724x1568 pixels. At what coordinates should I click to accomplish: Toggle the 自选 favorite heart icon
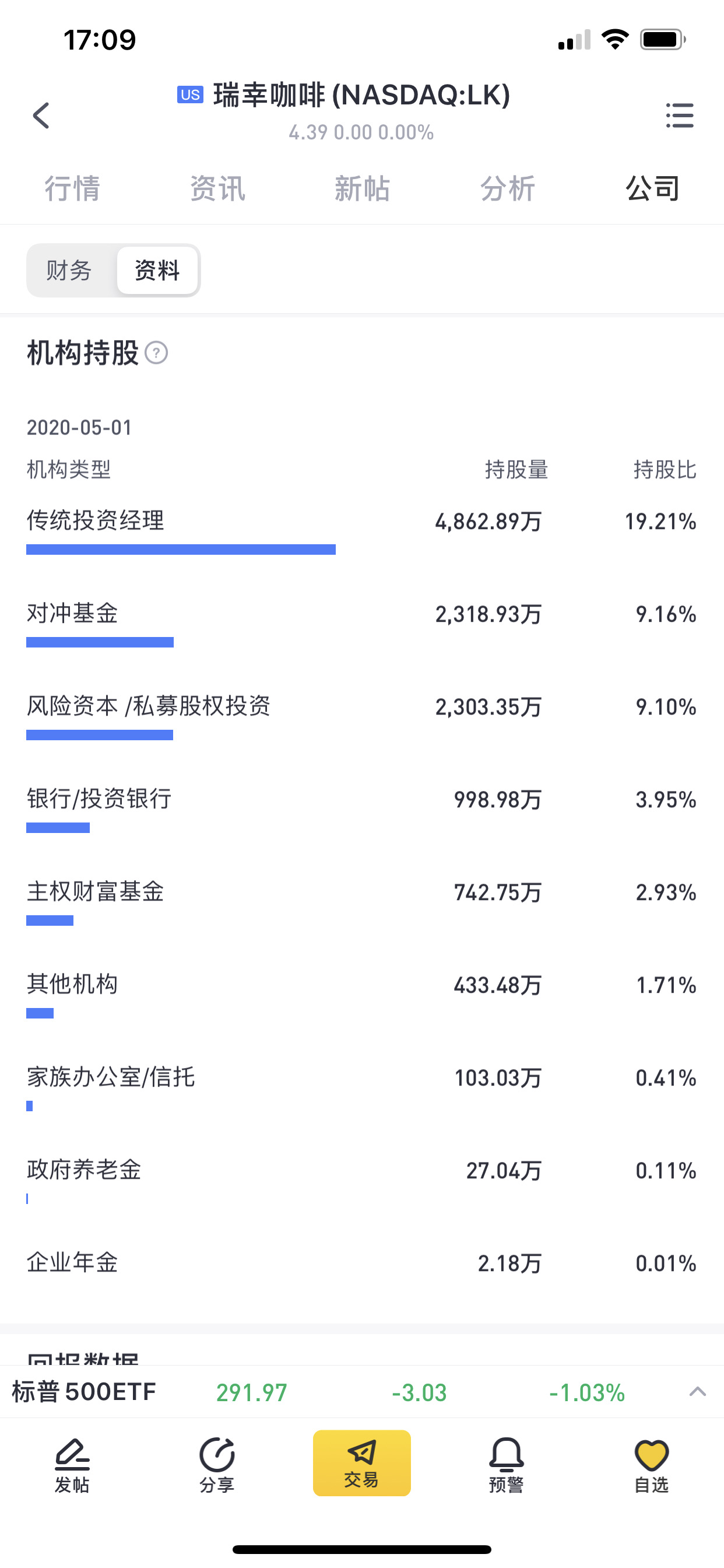click(651, 1465)
